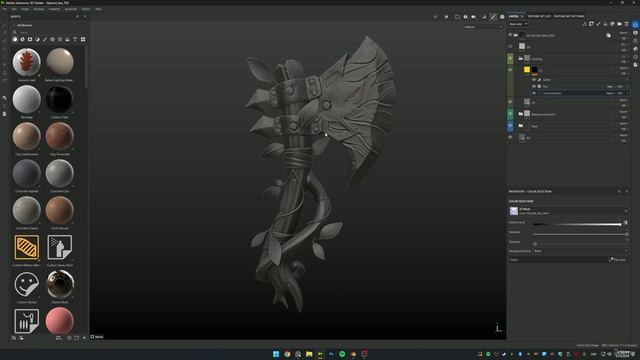Filter assets by Textures icon
Image resolution: width=640 pixels, height=360 pixels.
tap(60, 39)
